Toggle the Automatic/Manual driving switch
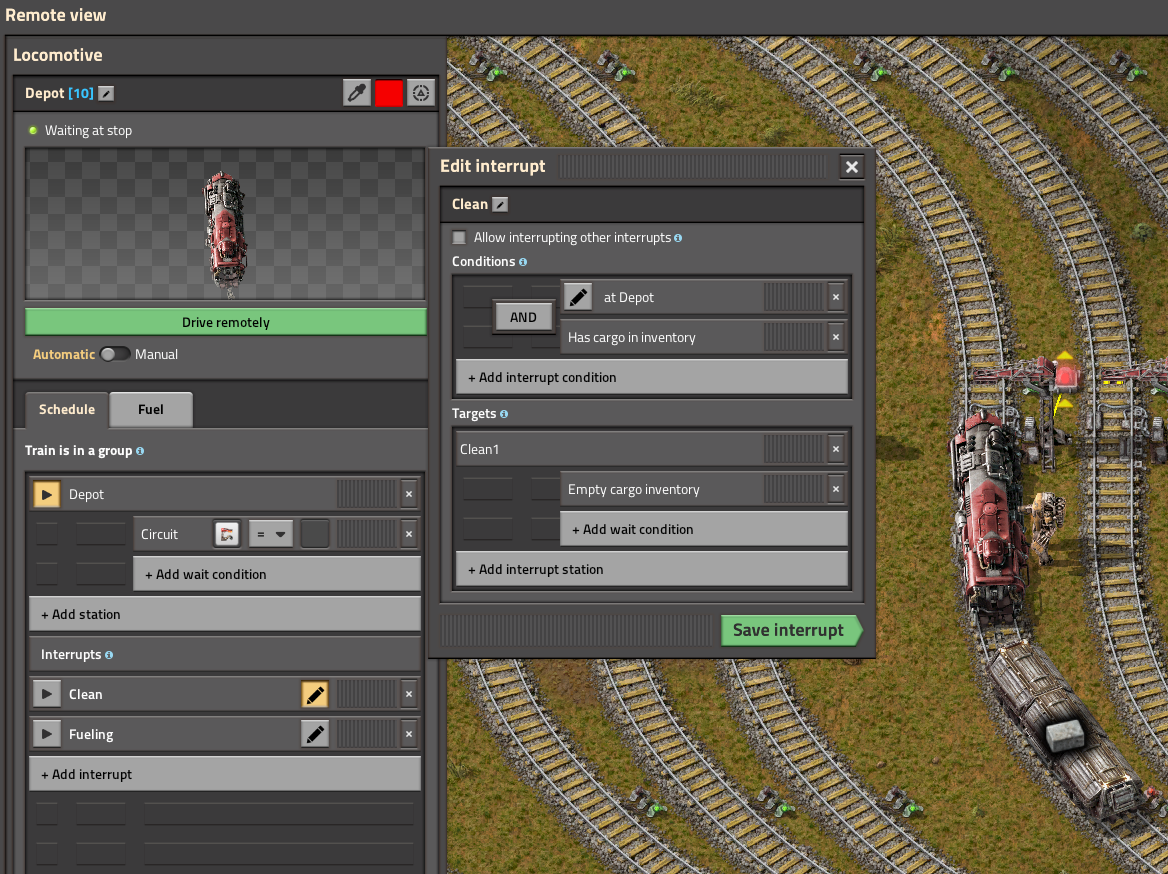The width and height of the screenshot is (1168, 874). click(115, 354)
